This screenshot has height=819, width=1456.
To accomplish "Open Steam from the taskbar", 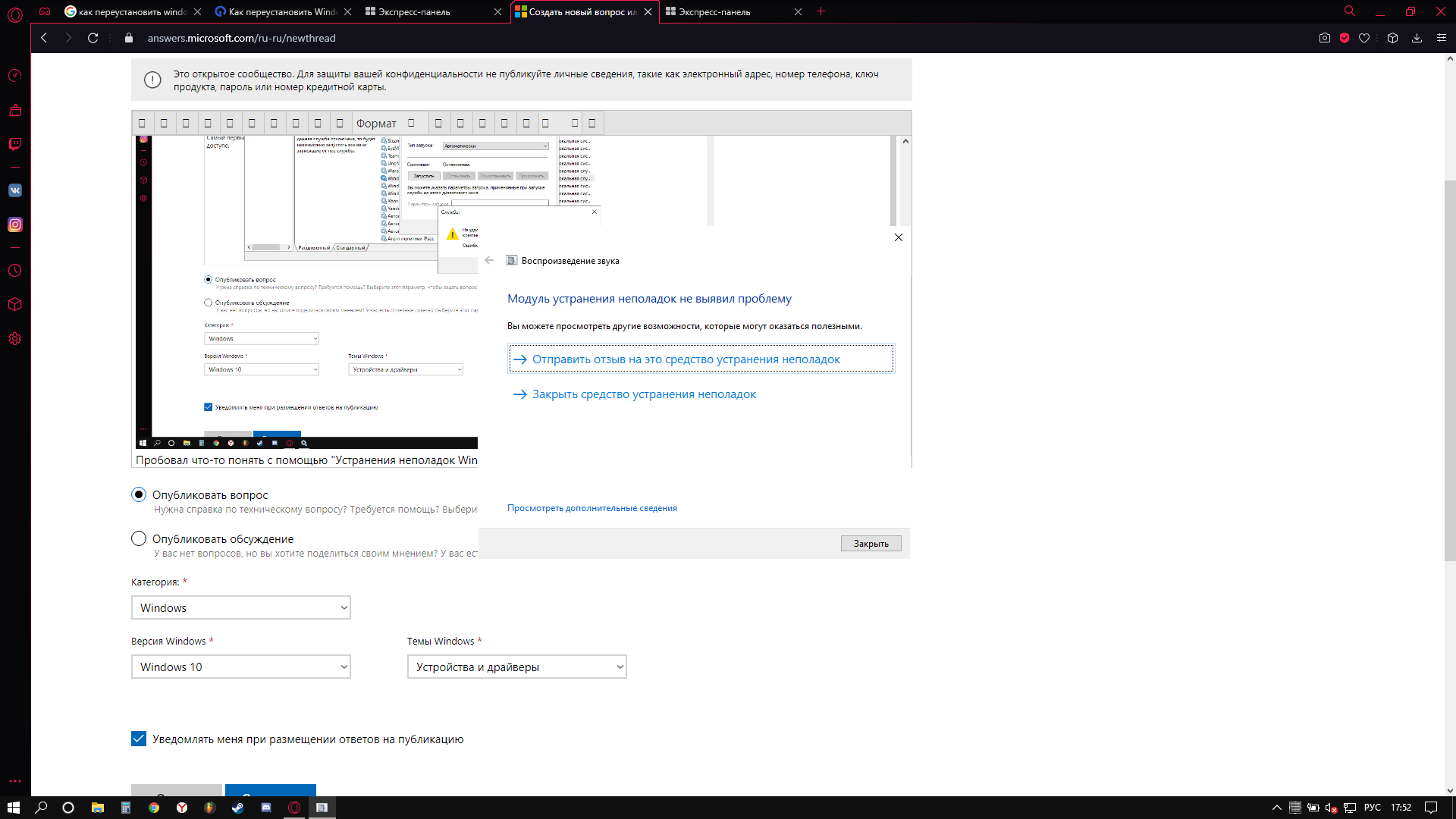I will [x=237, y=808].
